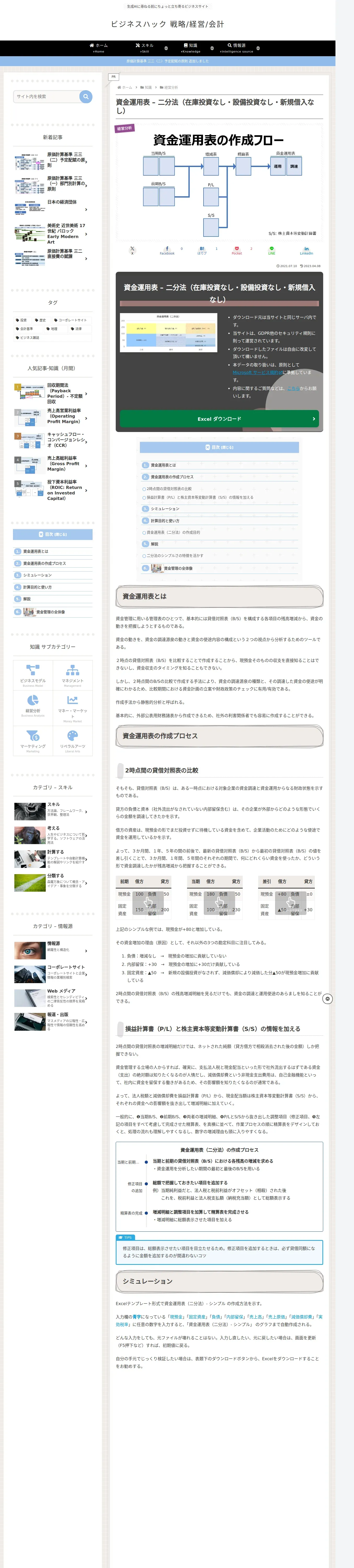This screenshot has height=1568, width=354.
Task: Click the green Excel ダウンロード button
Action: click(x=219, y=419)
